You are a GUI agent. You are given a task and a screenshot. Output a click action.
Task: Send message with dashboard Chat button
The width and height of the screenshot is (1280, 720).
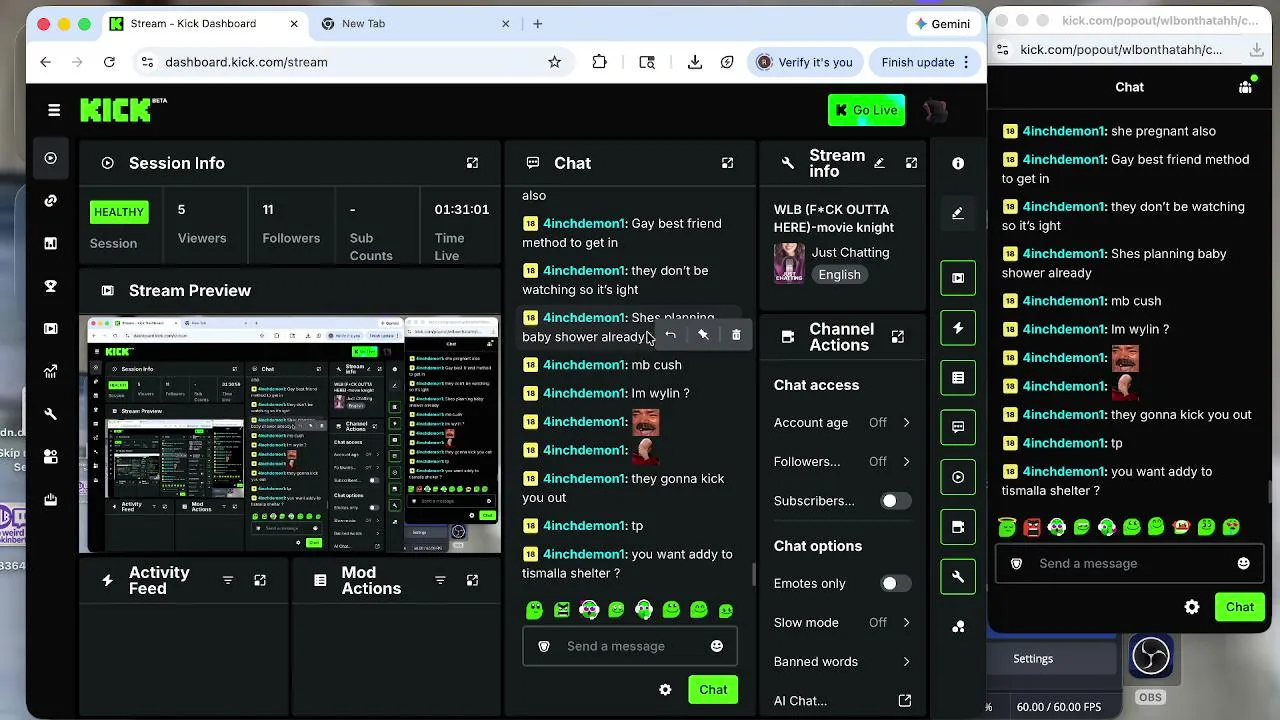pos(713,690)
